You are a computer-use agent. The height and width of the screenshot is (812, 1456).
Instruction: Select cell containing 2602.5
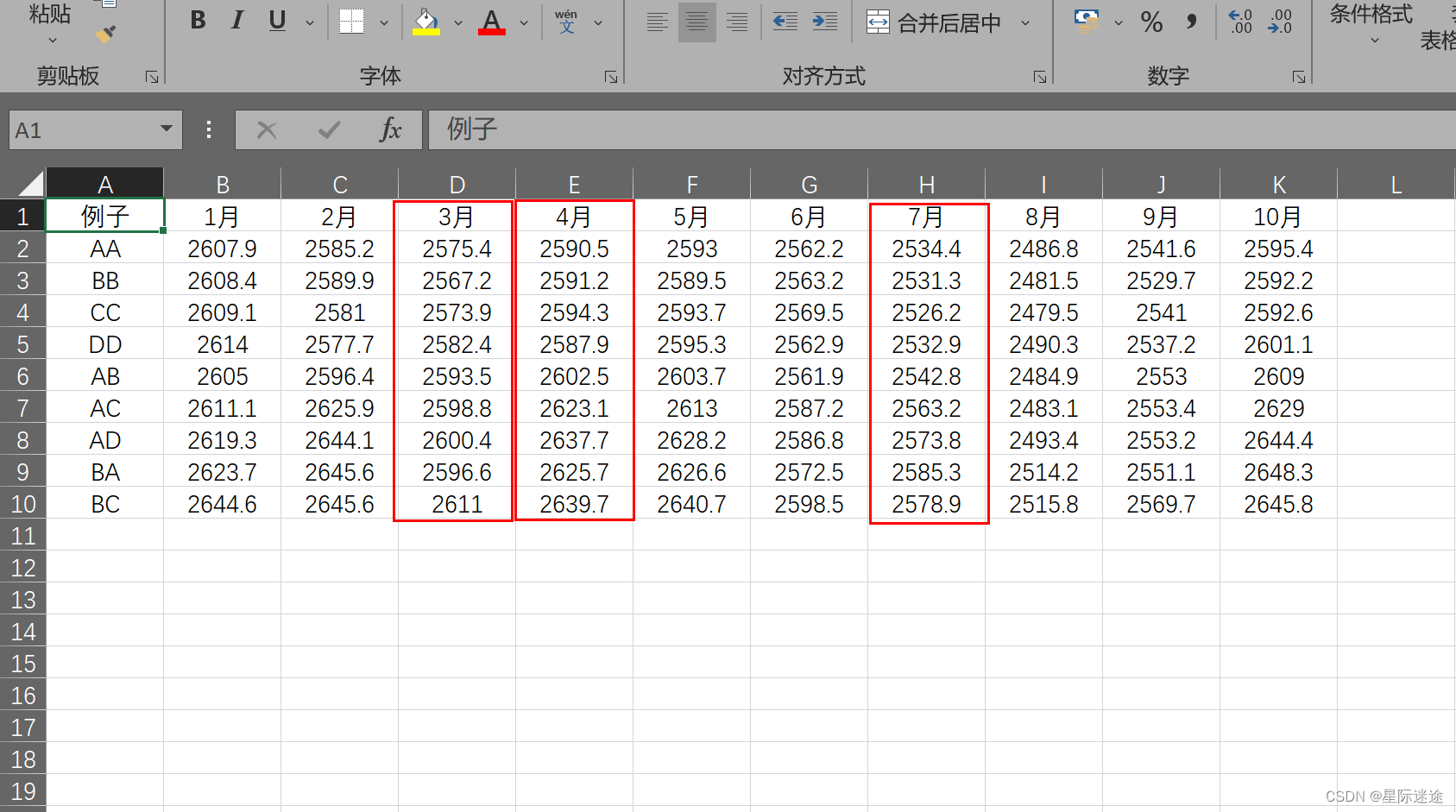tap(574, 376)
